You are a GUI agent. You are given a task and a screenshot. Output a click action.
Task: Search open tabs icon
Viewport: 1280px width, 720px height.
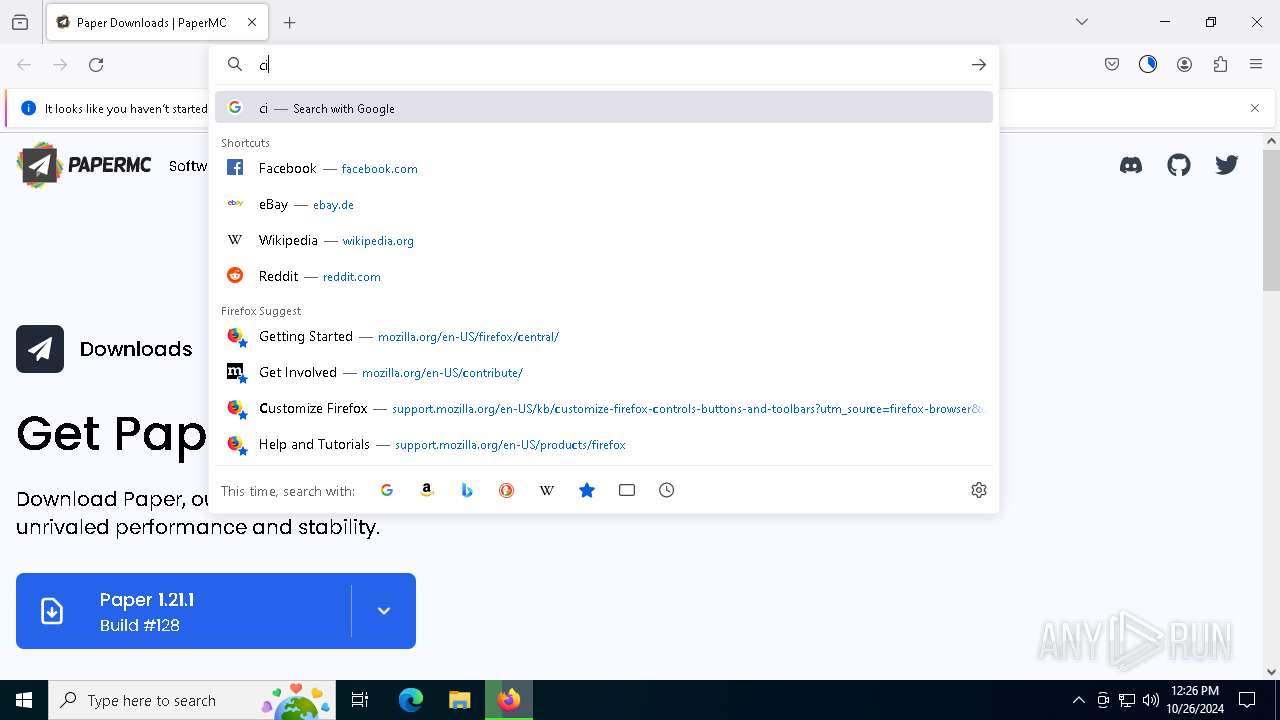[627, 490]
